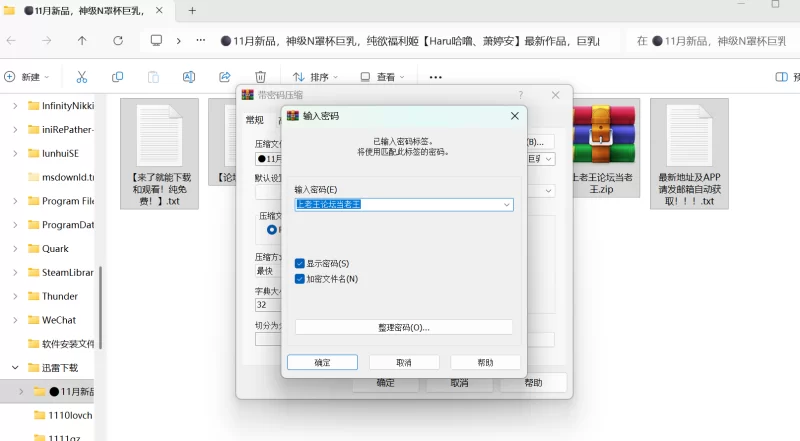Screen dimensions: 800x441
Task: Expand the InfinityNikki folder in sidebar
Action: click(x=14, y=105)
